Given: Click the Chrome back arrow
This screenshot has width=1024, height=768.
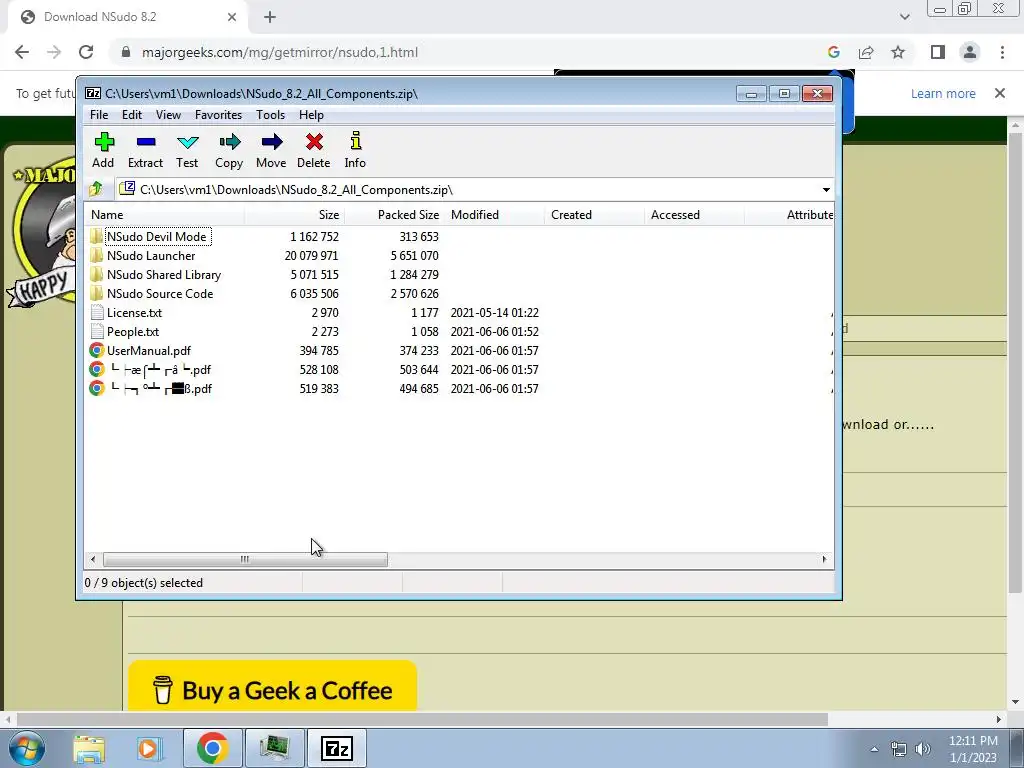Looking at the screenshot, I should [x=22, y=52].
